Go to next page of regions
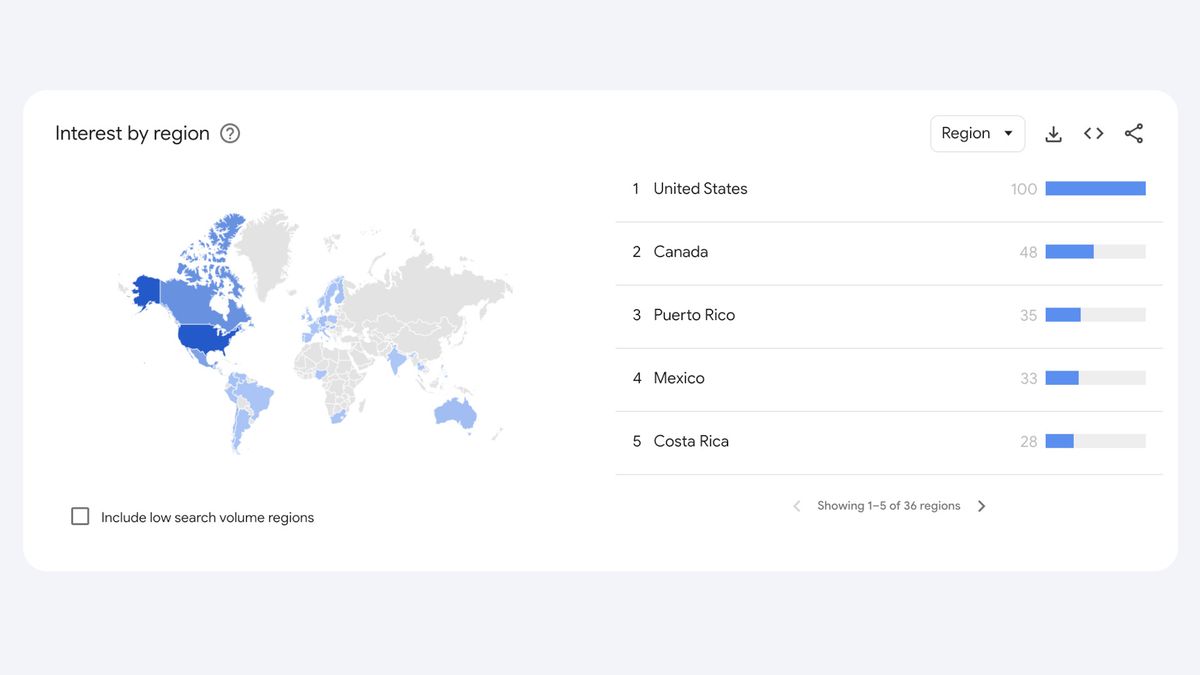 [981, 506]
